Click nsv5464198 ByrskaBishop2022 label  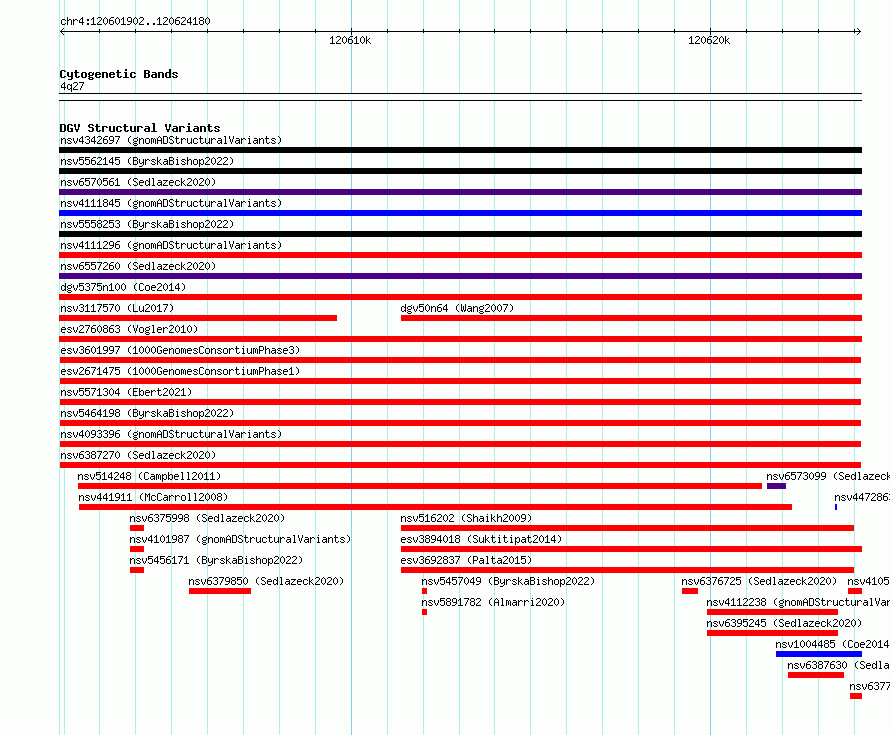click(x=147, y=413)
